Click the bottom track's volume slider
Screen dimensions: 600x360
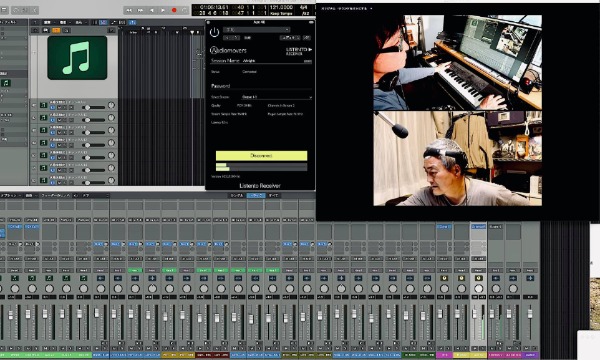point(93,183)
